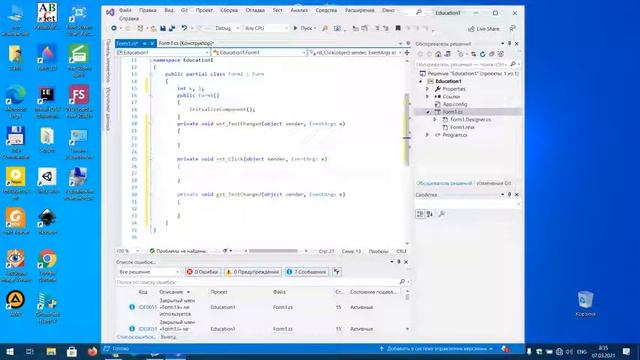Image resolution: width=640 pixels, height=360 pixels.
Task: Click the Live Share button
Action: [x=484, y=29]
